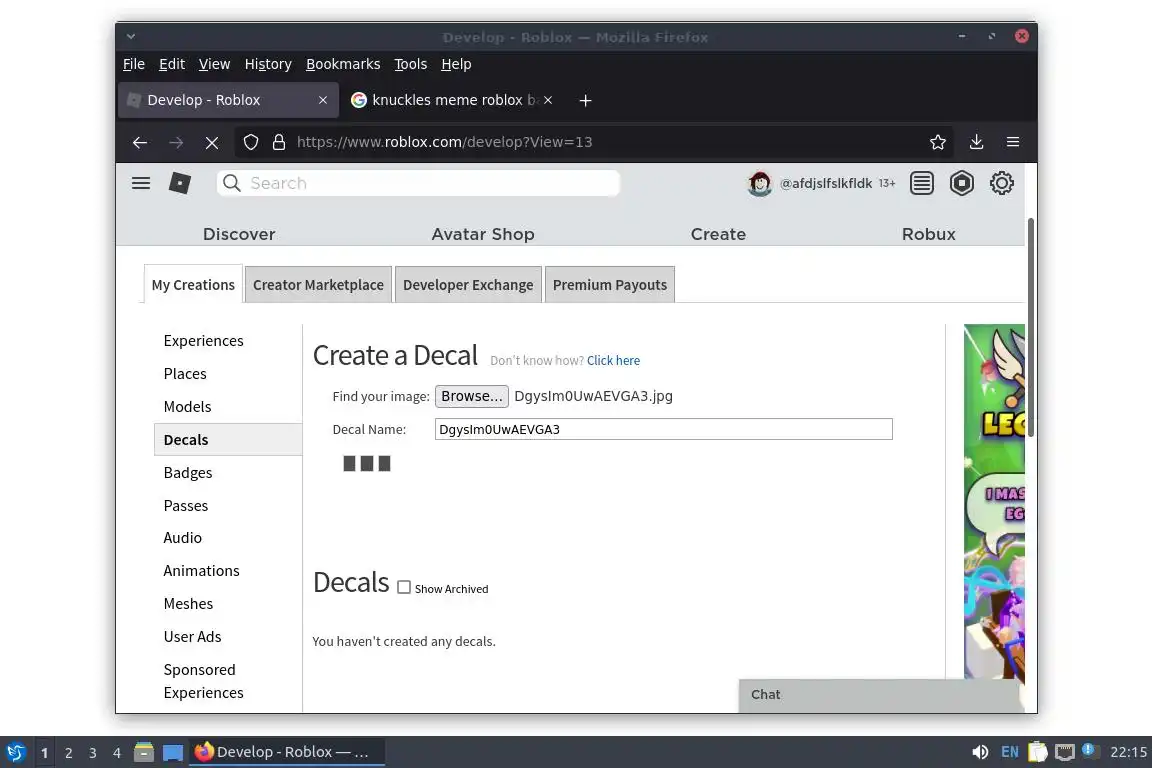This screenshot has height=768, width=1152.
Task: Open Meshes in the sidebar
Action: point(188,604)
